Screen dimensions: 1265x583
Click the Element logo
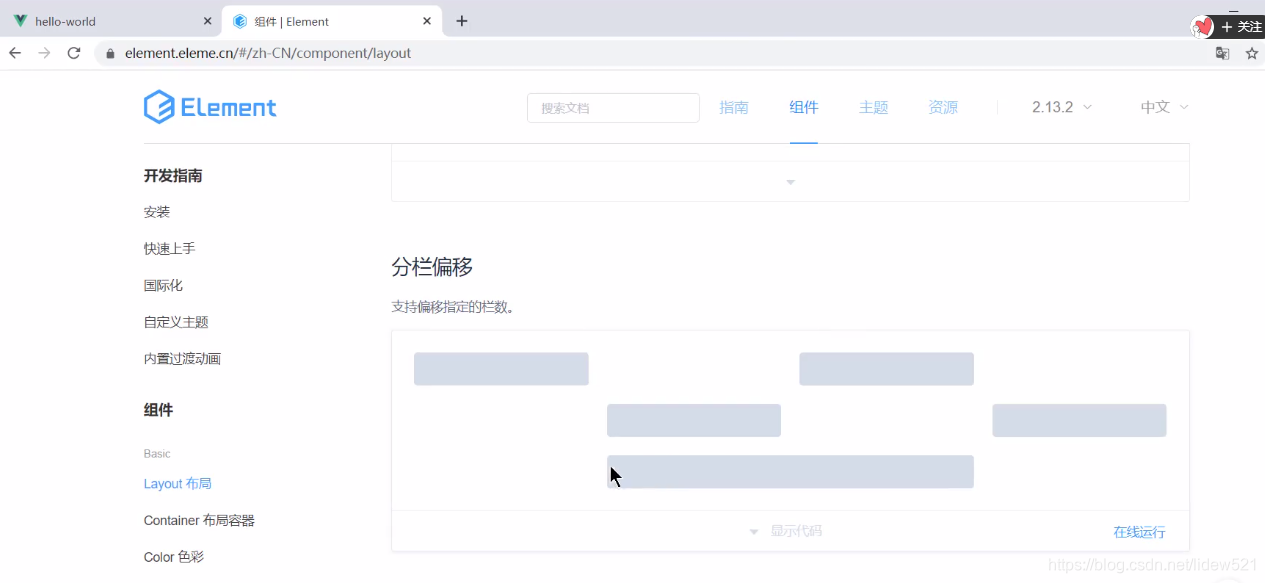(210, 107)
